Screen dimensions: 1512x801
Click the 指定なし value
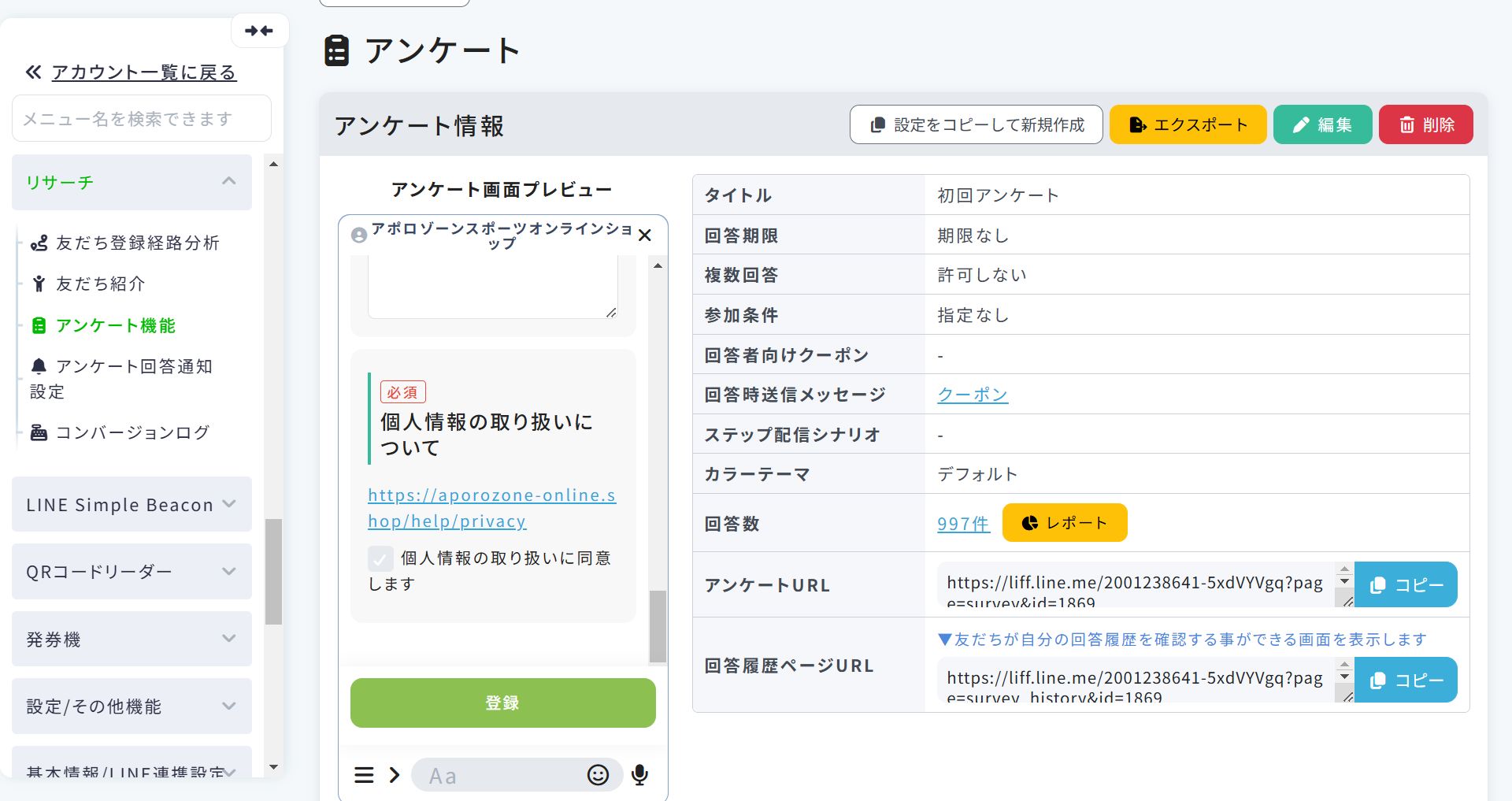pyautogui.click(x=973, y=315)
